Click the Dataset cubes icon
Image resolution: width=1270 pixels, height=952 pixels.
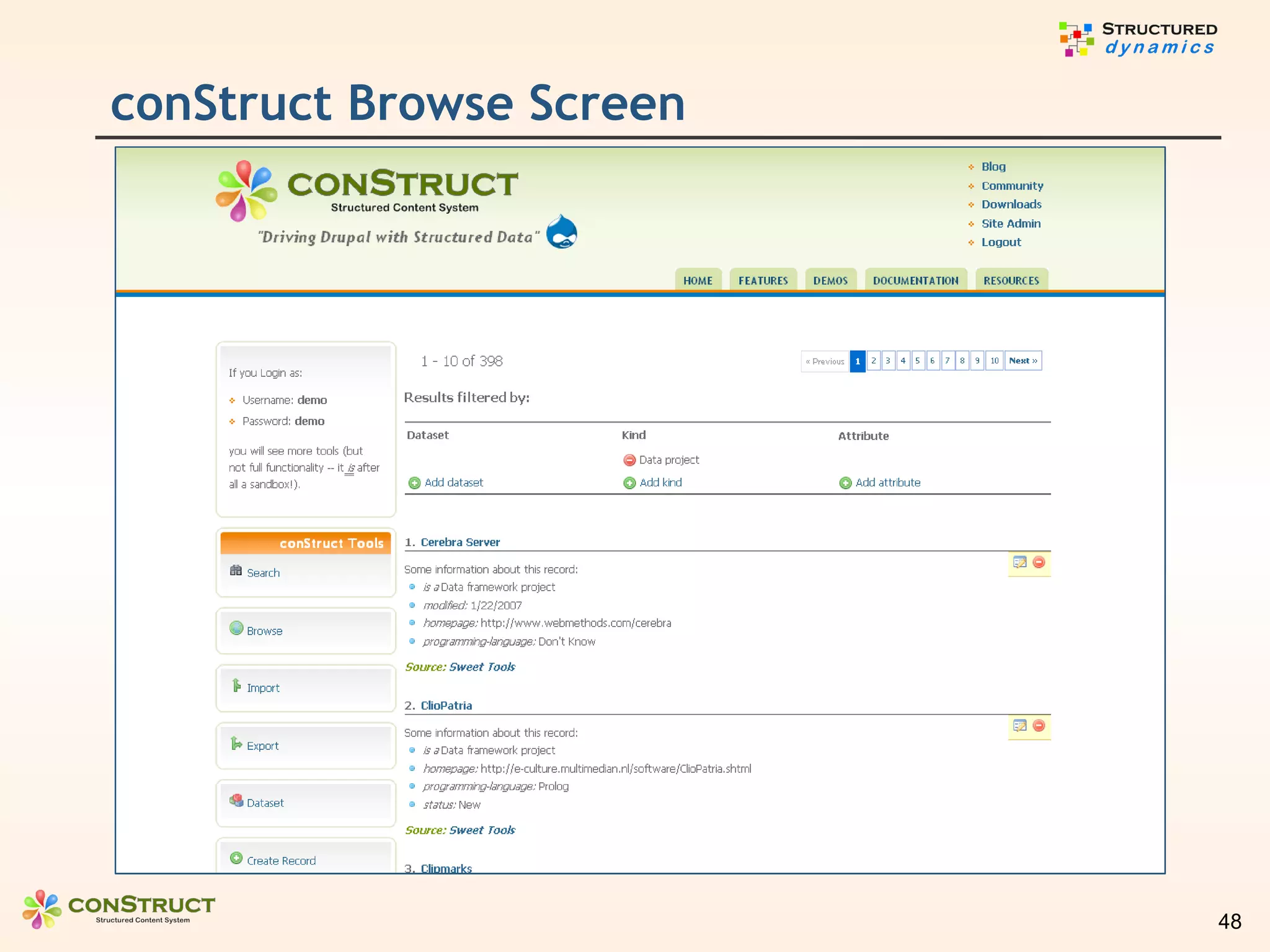point(236,800)
